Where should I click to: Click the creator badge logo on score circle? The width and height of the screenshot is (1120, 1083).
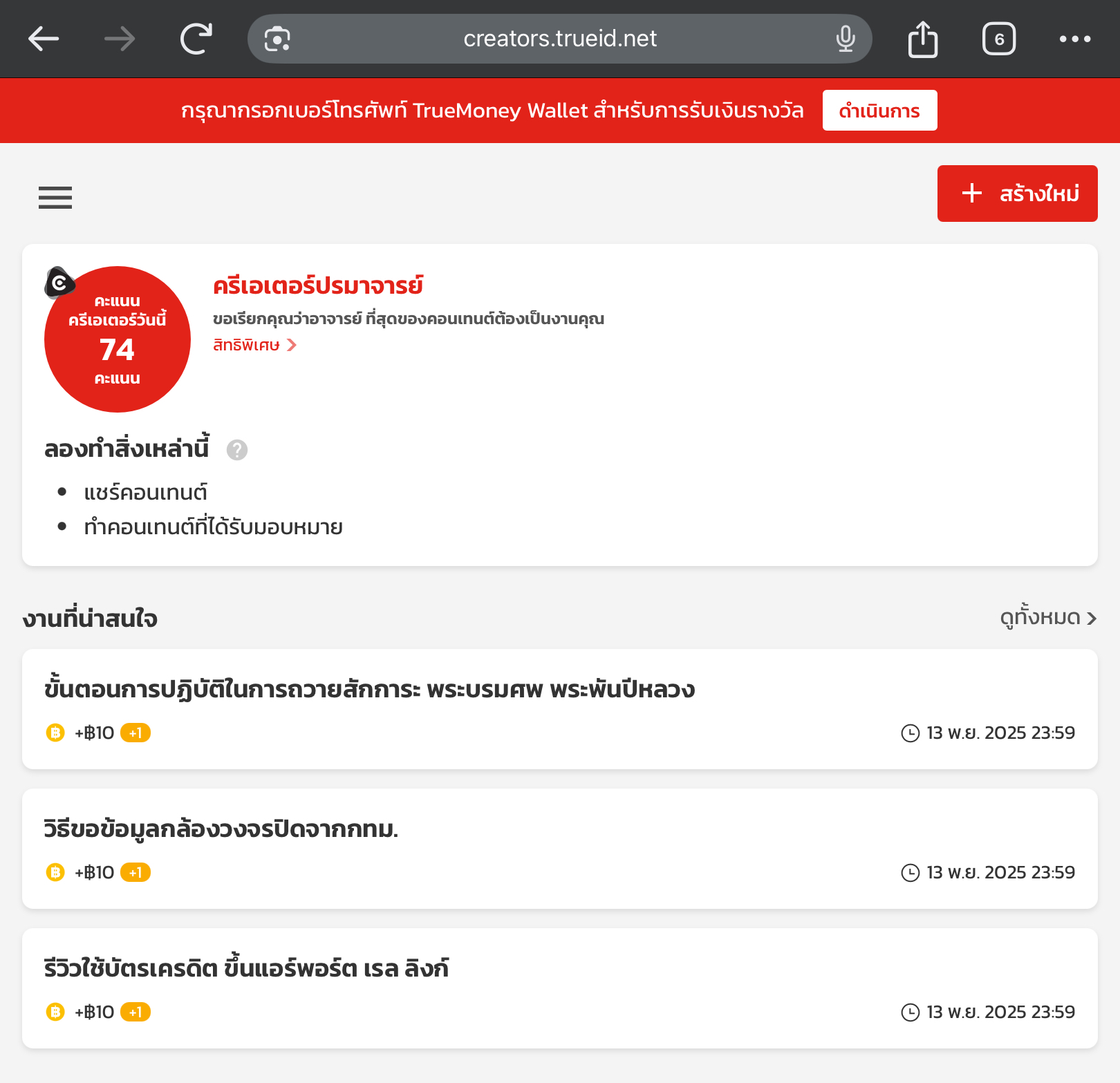click(x=59, y=282)
